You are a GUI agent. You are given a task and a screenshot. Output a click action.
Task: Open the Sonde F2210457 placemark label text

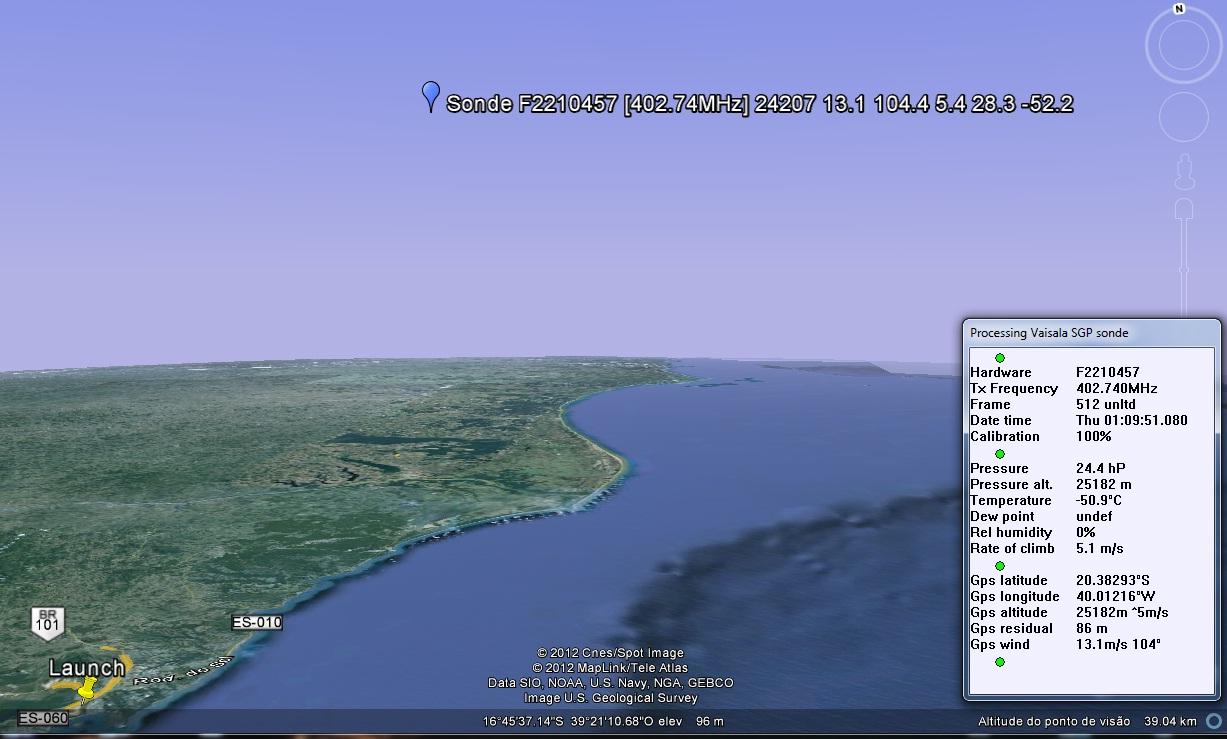click(x=759, y=104)
